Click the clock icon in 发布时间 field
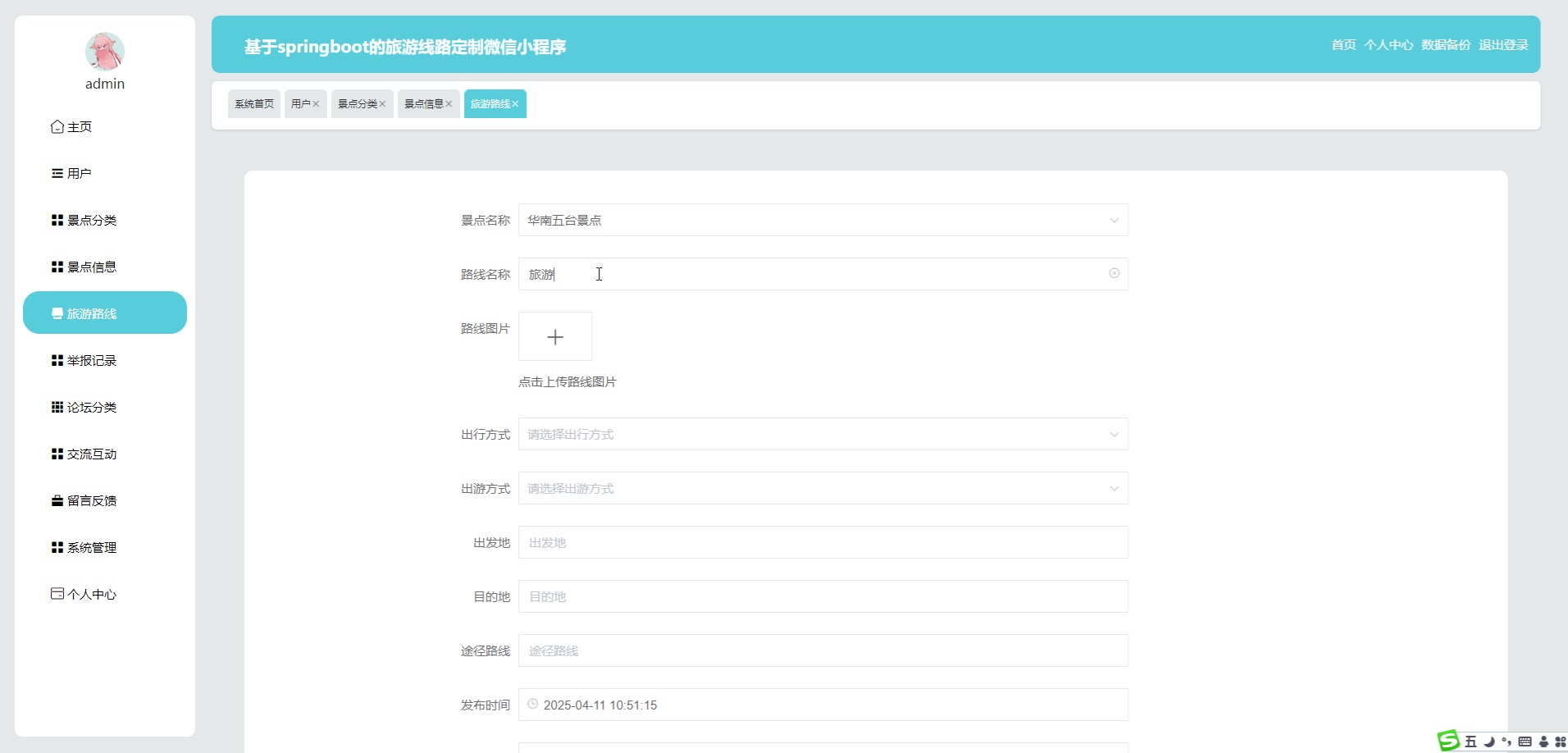This screenshot has height=753, width=1568. 533,704
